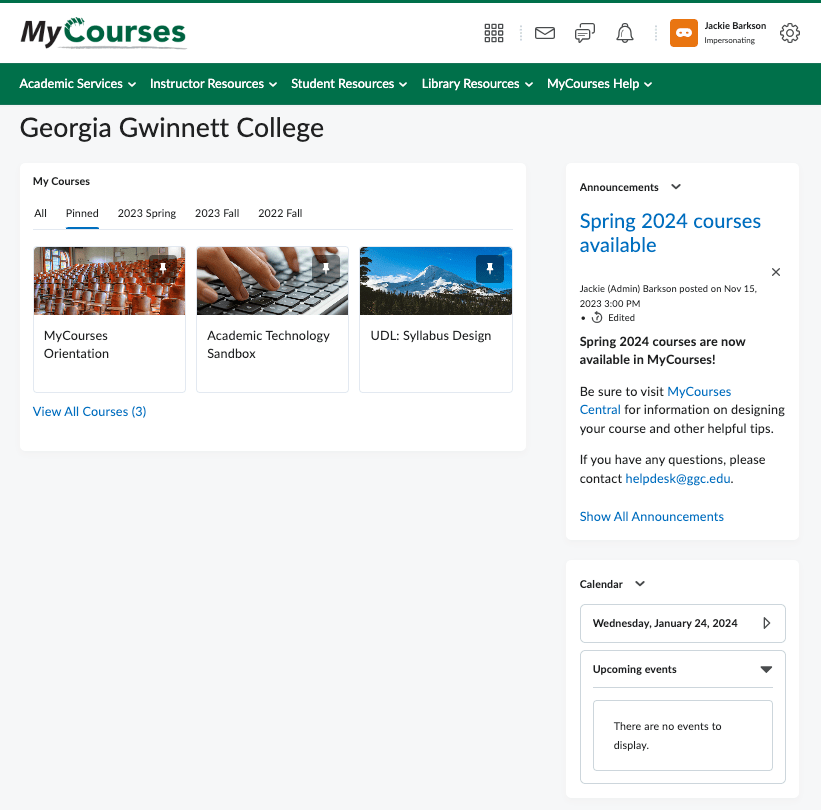
Task: Collapse the Upcoming events section
Action: (x=766, y=669)
